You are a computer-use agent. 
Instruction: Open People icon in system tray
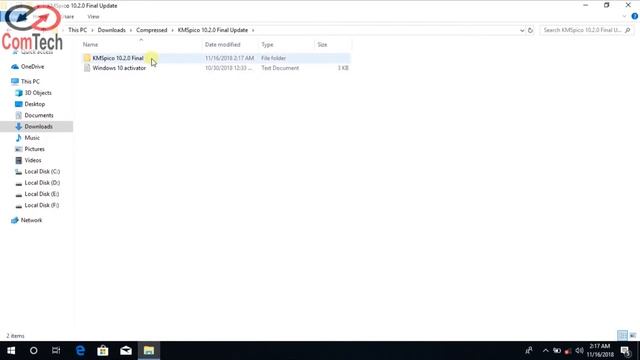pos(529,351)
